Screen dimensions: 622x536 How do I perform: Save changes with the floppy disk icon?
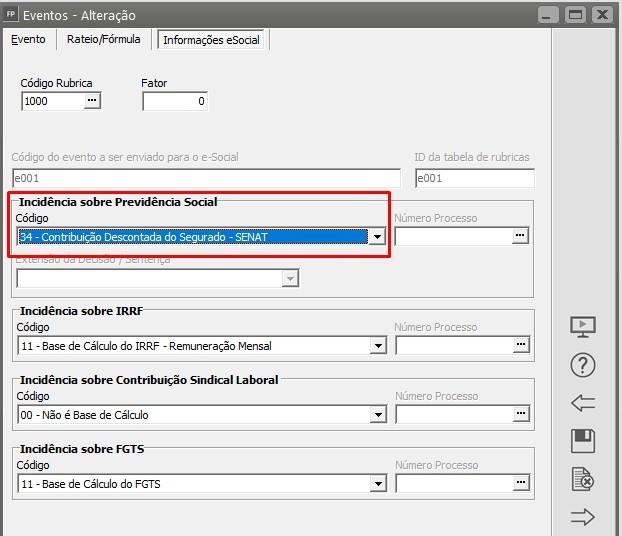point(583,441)
